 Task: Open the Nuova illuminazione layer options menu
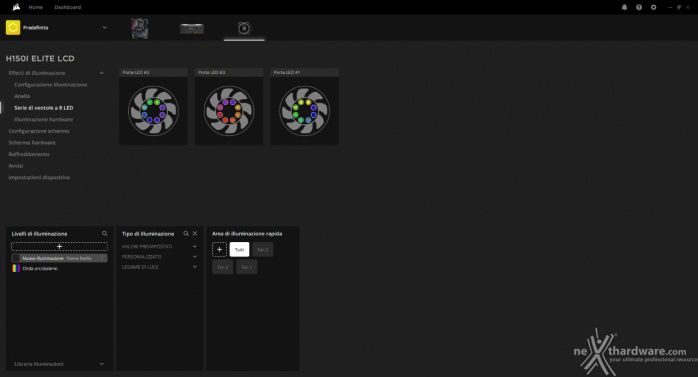pyautogui.click(x=102, y=258)
